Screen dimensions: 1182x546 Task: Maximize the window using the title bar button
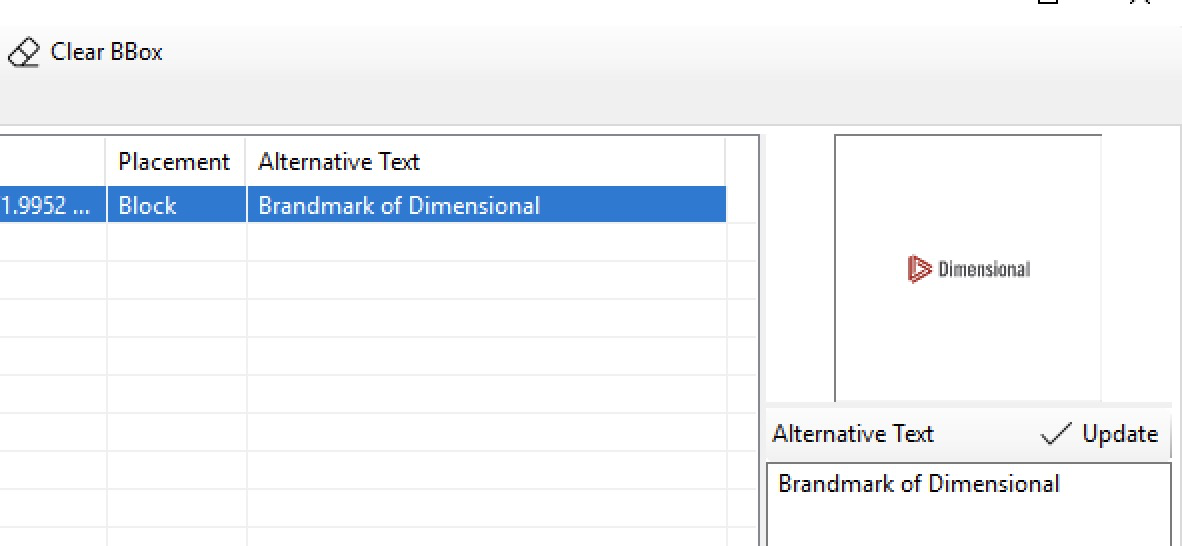tap(1048, 3)
